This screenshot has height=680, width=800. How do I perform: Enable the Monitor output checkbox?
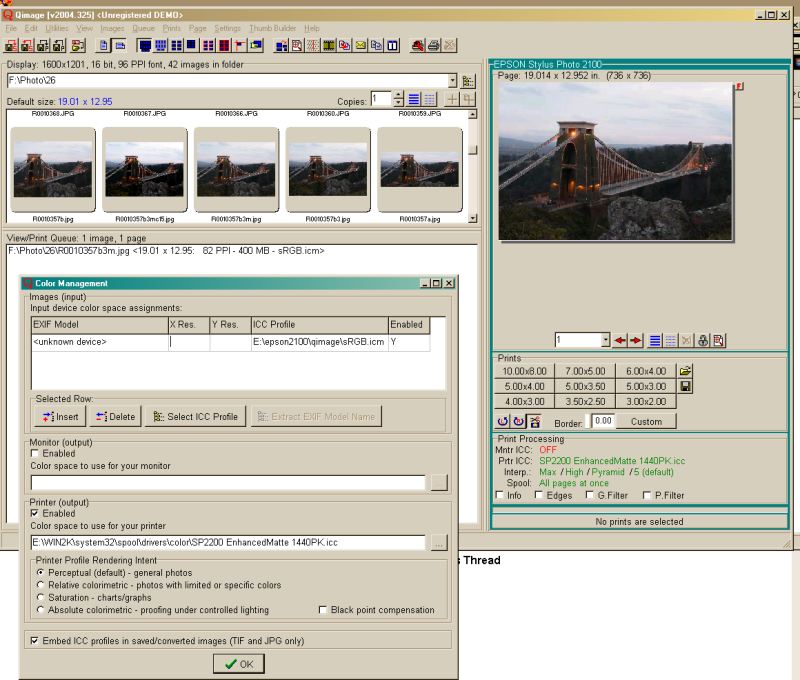pos(36,453)
